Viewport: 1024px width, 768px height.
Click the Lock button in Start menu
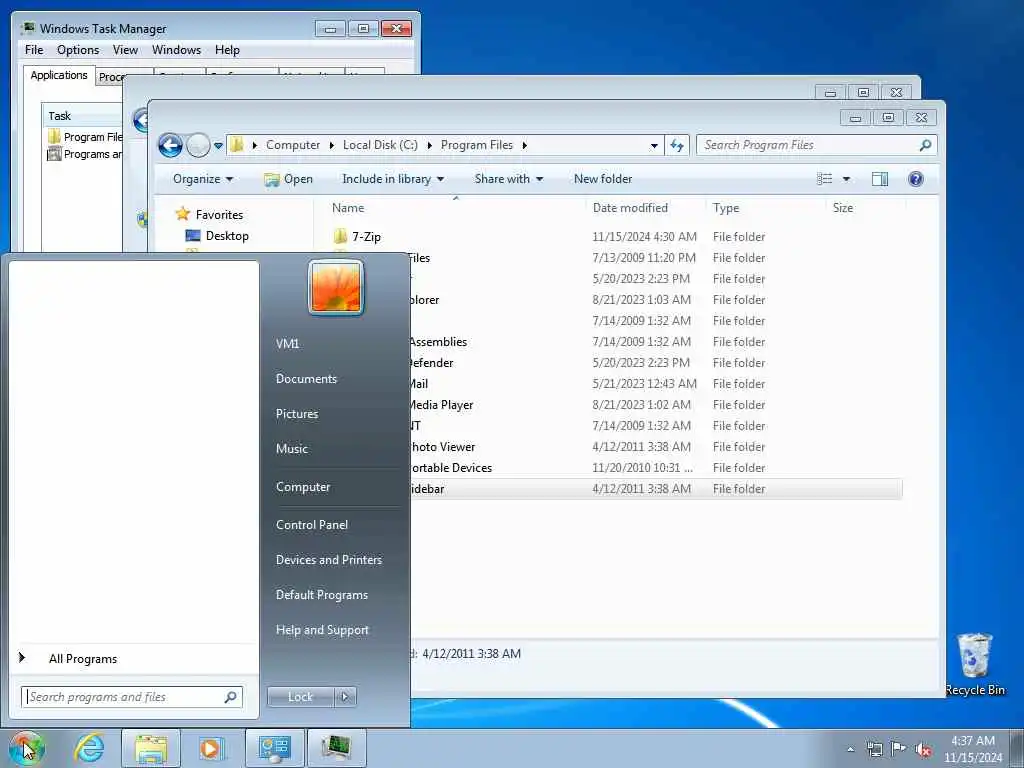point(300,697)
